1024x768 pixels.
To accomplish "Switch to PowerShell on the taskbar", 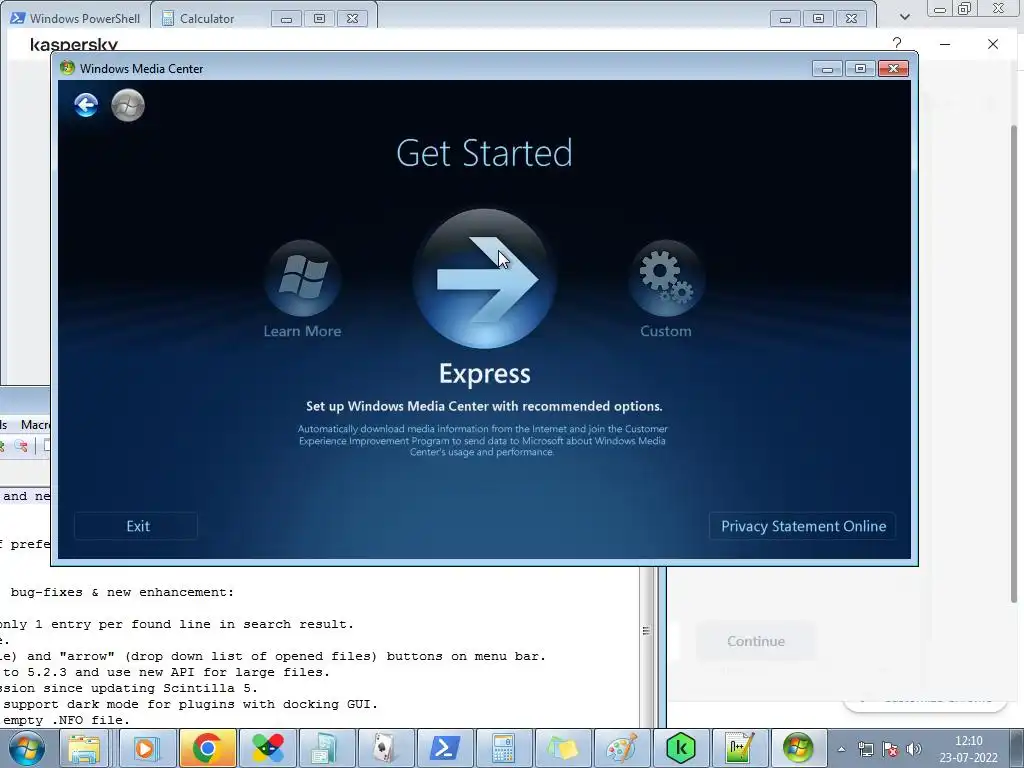I will coord(444,748).
